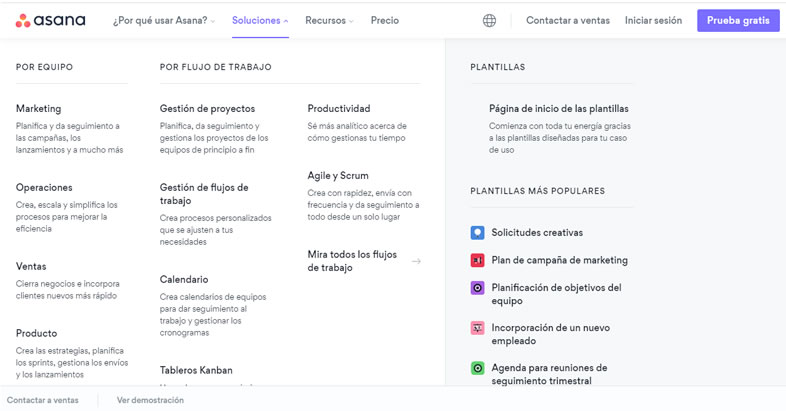Click Contactar a ventas in header

(568, 21)
